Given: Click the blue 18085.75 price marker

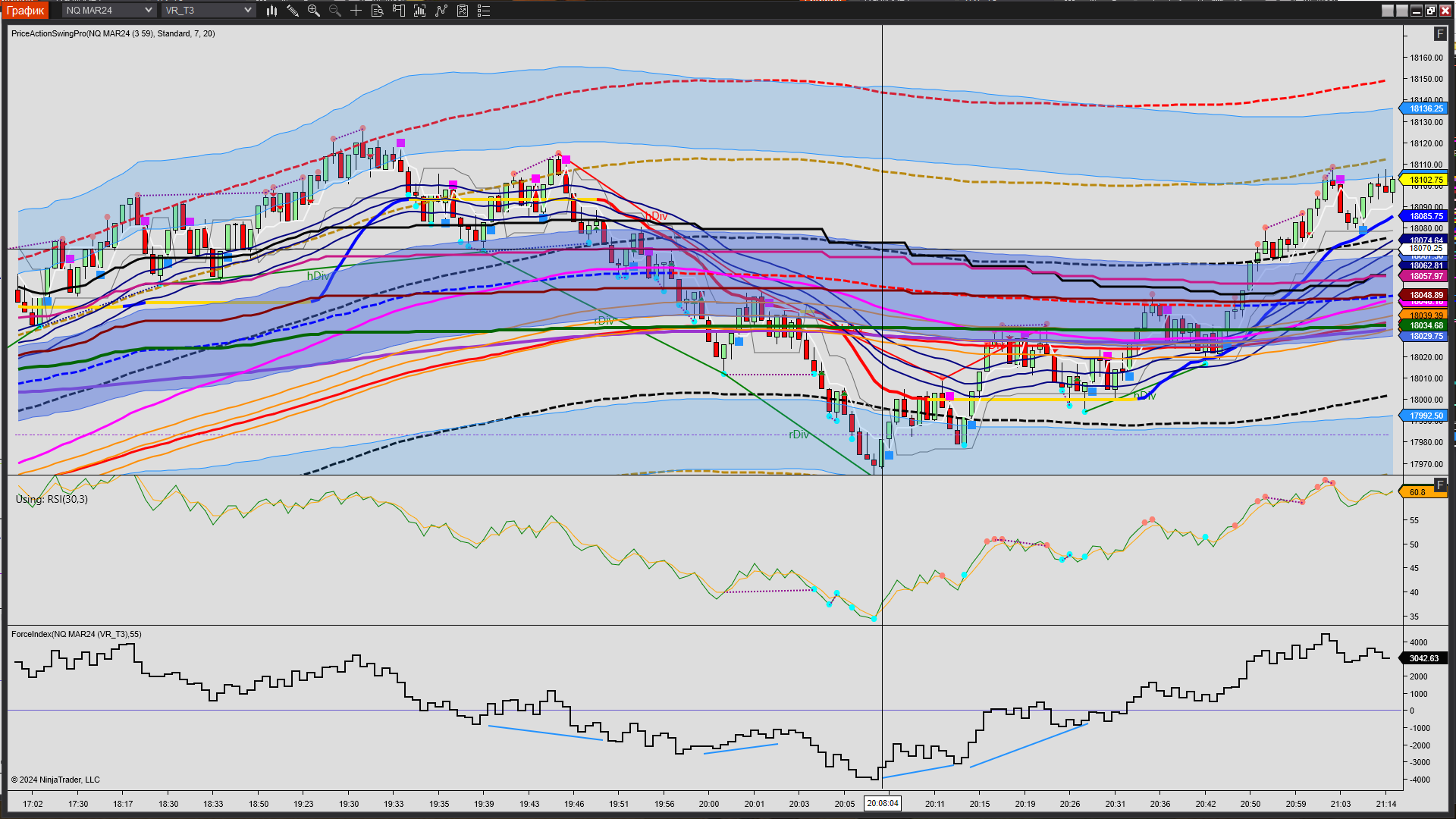Looking at the screenshot, I should coord(1425,217).
